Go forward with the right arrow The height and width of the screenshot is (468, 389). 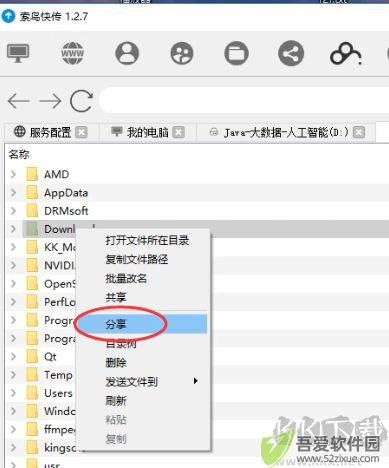[x=50, y=101]
